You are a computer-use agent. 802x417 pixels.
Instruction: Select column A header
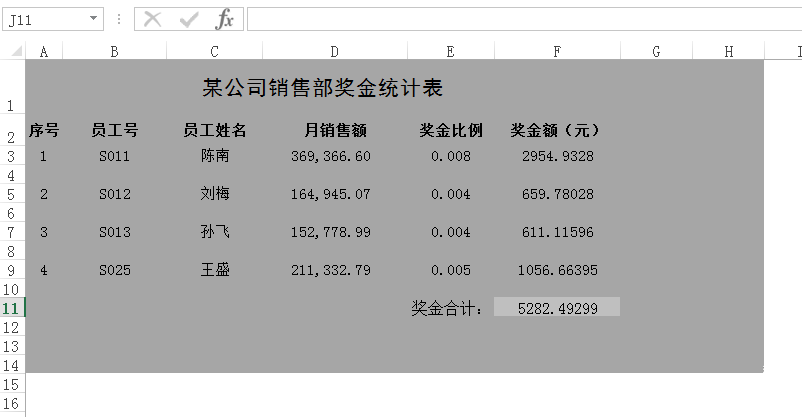coord(44,52)
